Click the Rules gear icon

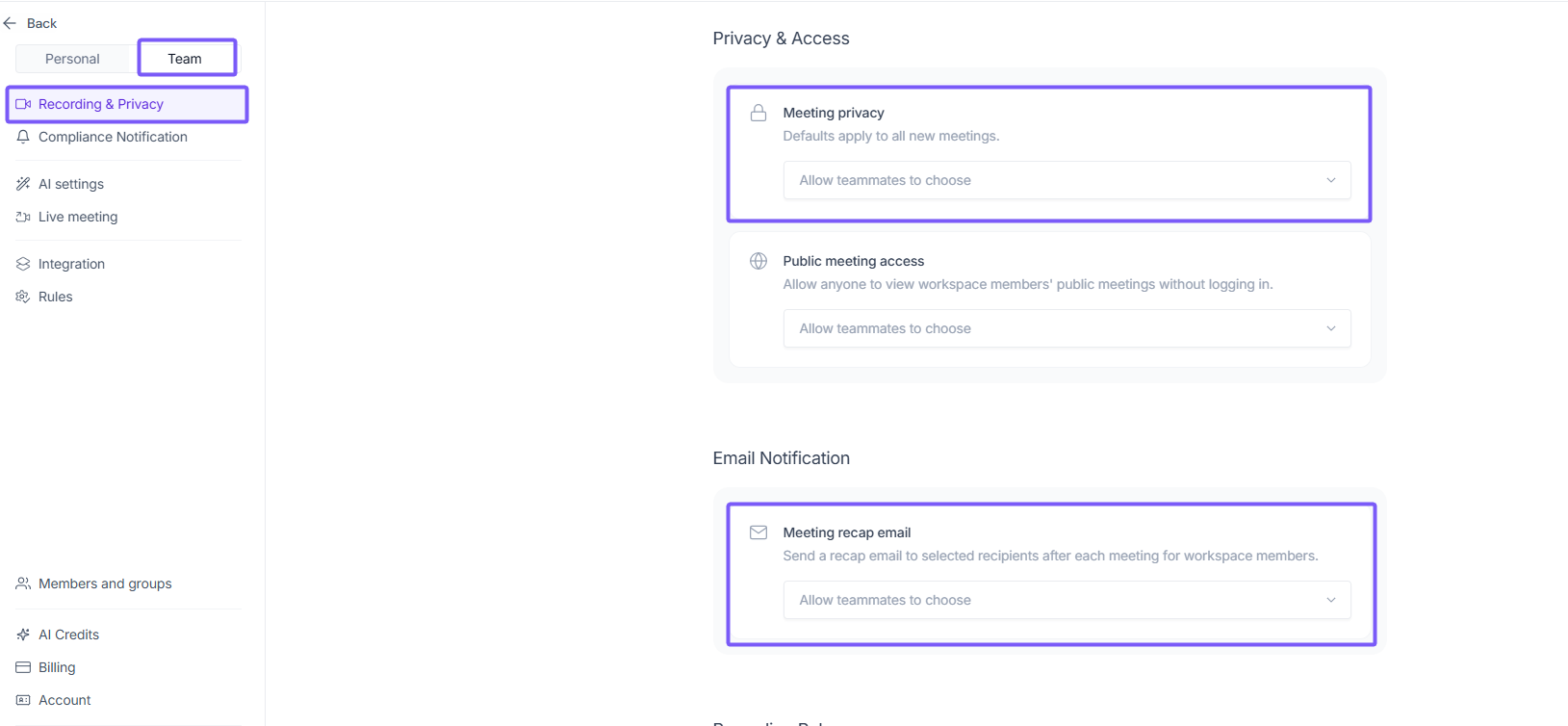[23, 297]
